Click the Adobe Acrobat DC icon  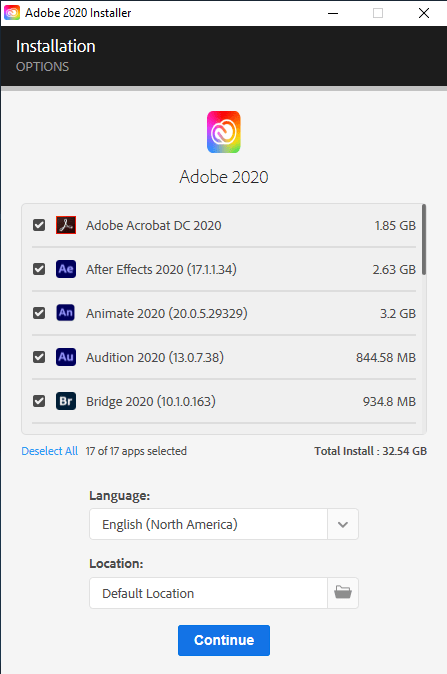point(66,225)
